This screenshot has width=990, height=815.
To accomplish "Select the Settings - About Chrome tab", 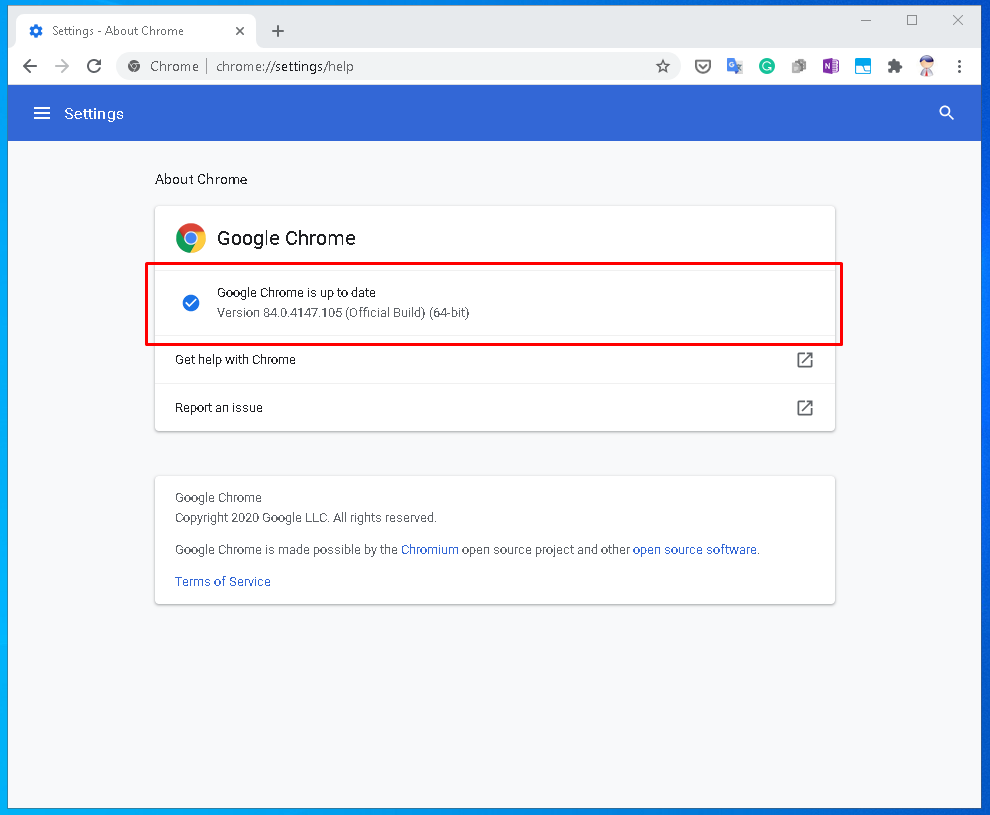I will tap(136, 31).
